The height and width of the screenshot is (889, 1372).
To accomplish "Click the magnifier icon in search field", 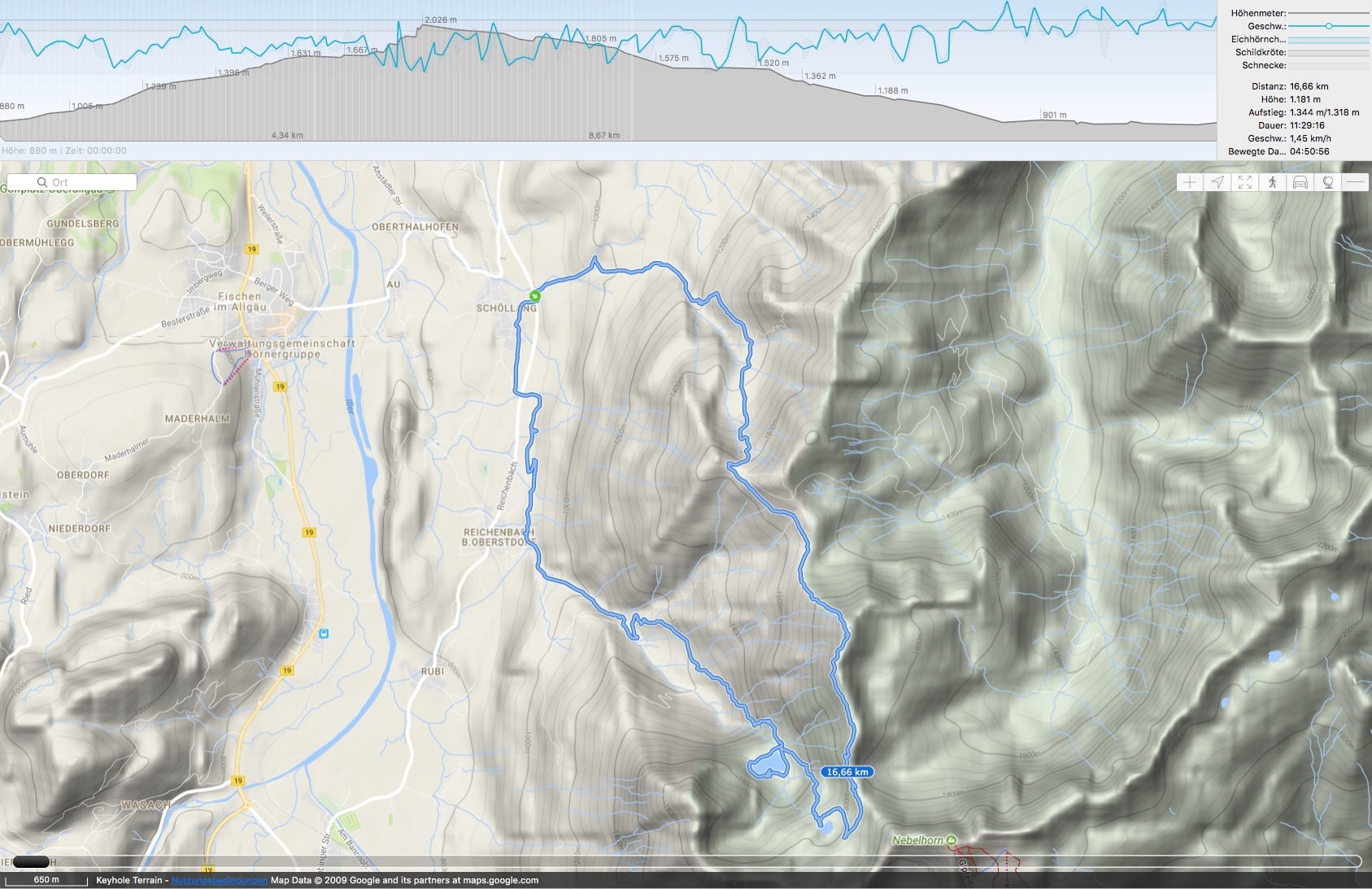I will (x=41, y=182).
